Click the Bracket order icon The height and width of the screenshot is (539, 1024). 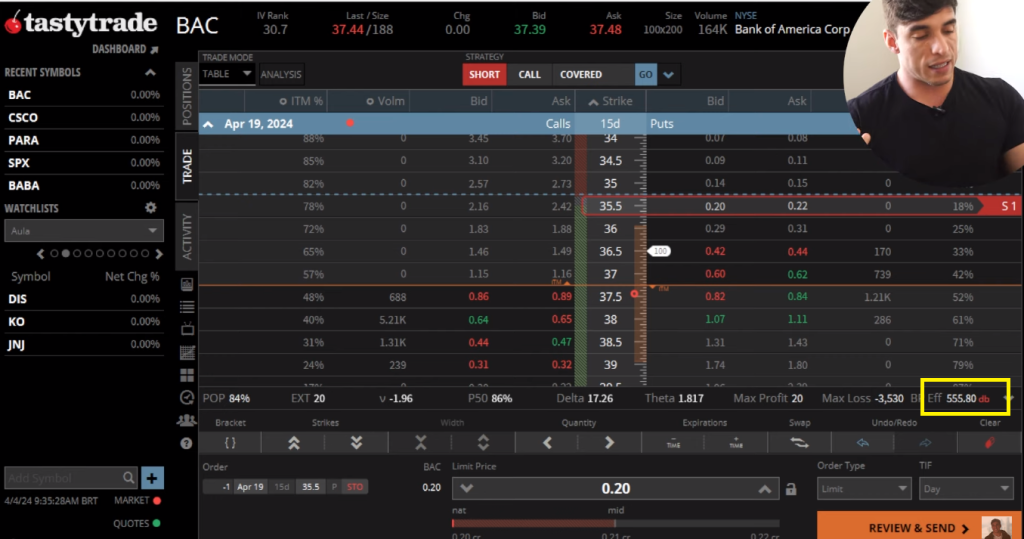(x=230, y=442)
